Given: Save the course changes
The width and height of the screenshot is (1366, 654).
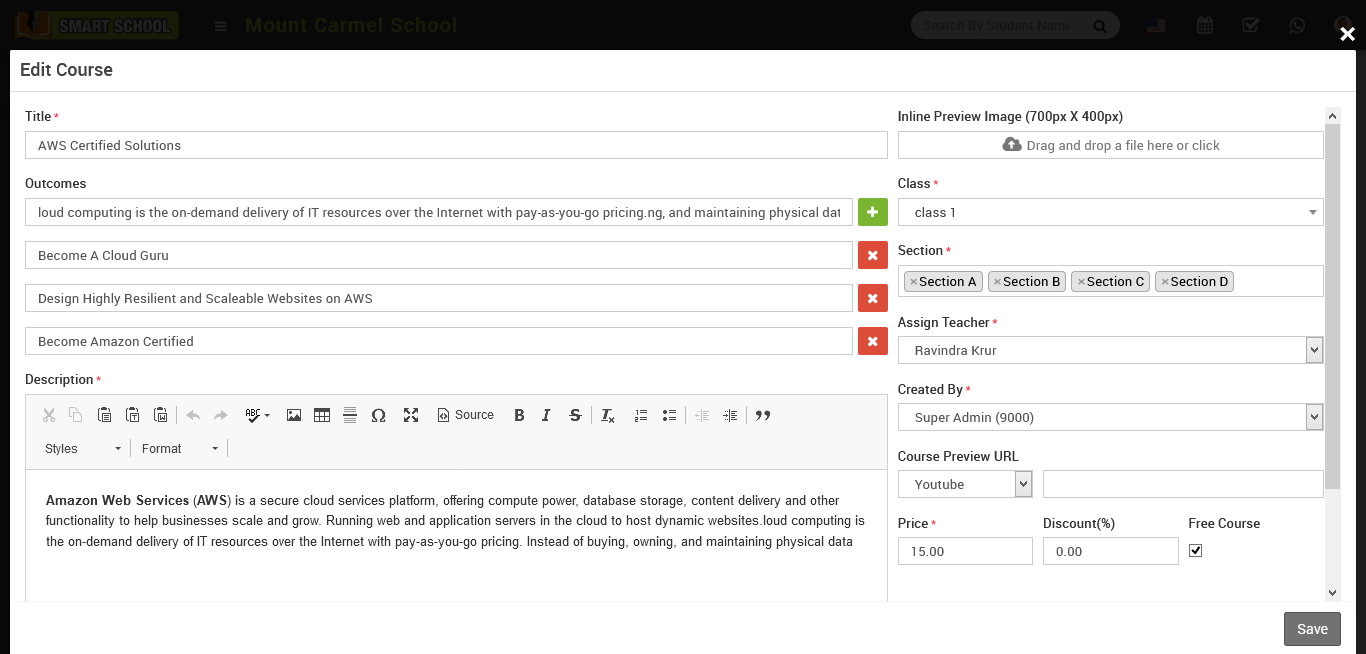Looking at the screenshot, I should pos(1311,629).
